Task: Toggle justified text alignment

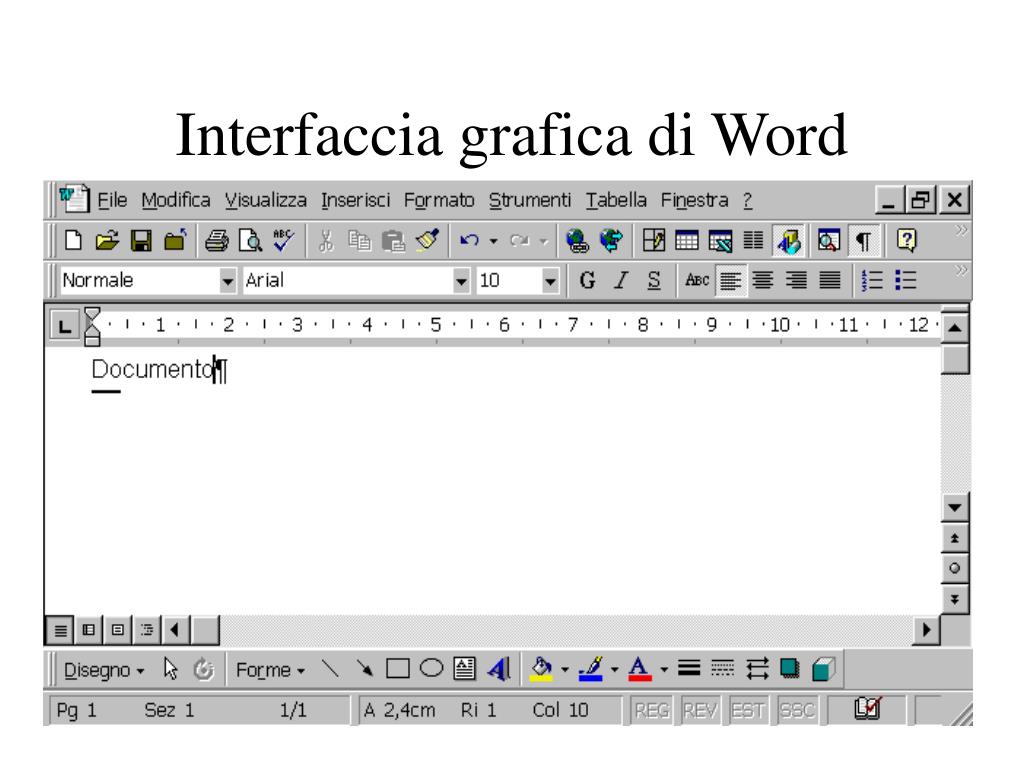Action: point(830,281)
